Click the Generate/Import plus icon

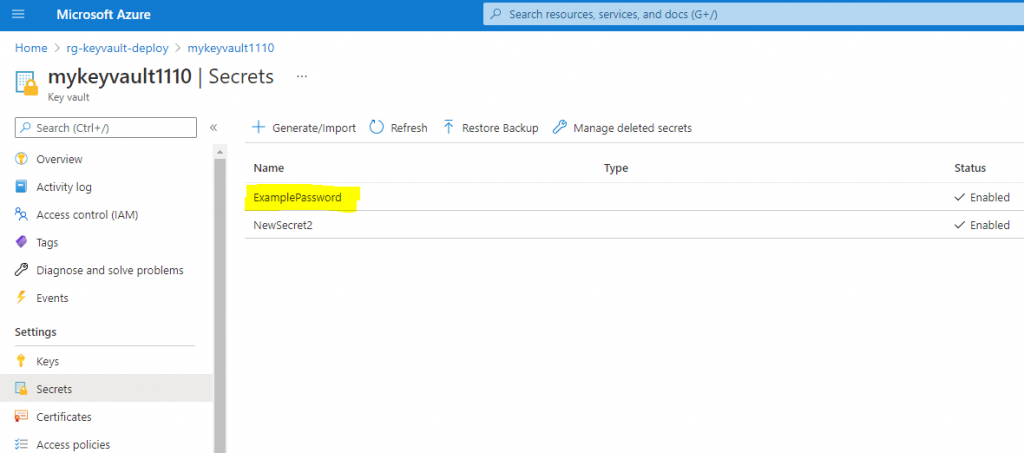click(x=258, y=128)
